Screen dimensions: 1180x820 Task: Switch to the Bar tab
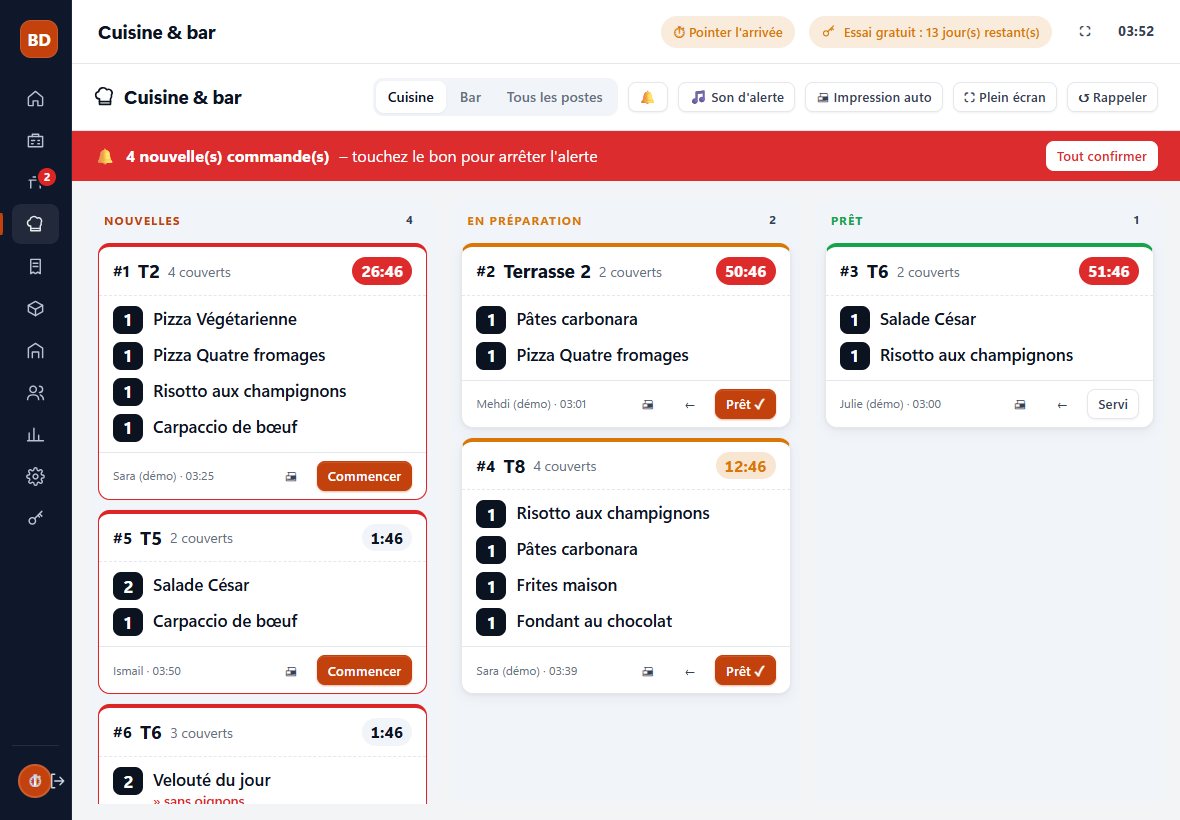(x=470, y=97)
